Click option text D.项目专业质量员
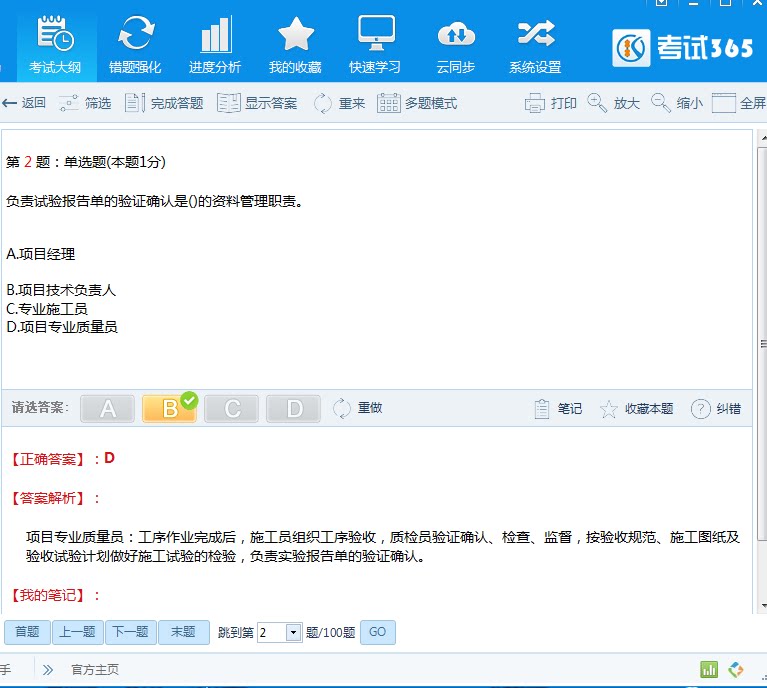The height and width of the screenshot is (688, 767). click(62, 327)
